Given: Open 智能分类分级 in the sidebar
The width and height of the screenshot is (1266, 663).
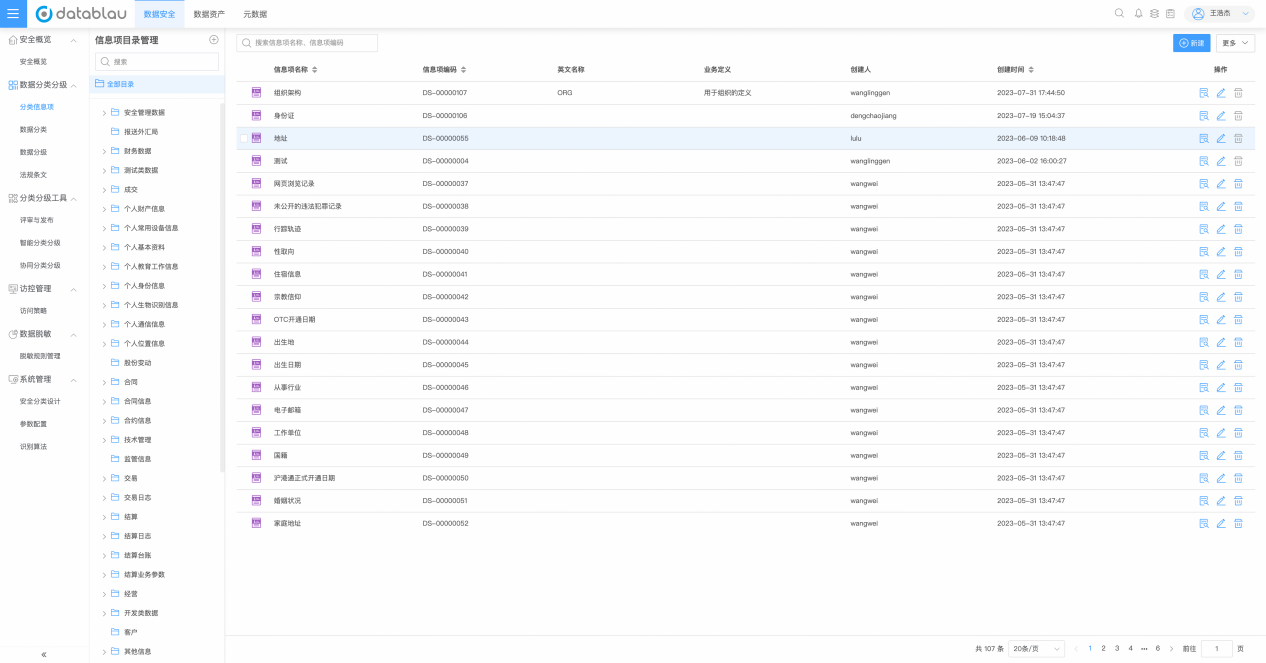Looking at the screenshot, I should 40,243.
